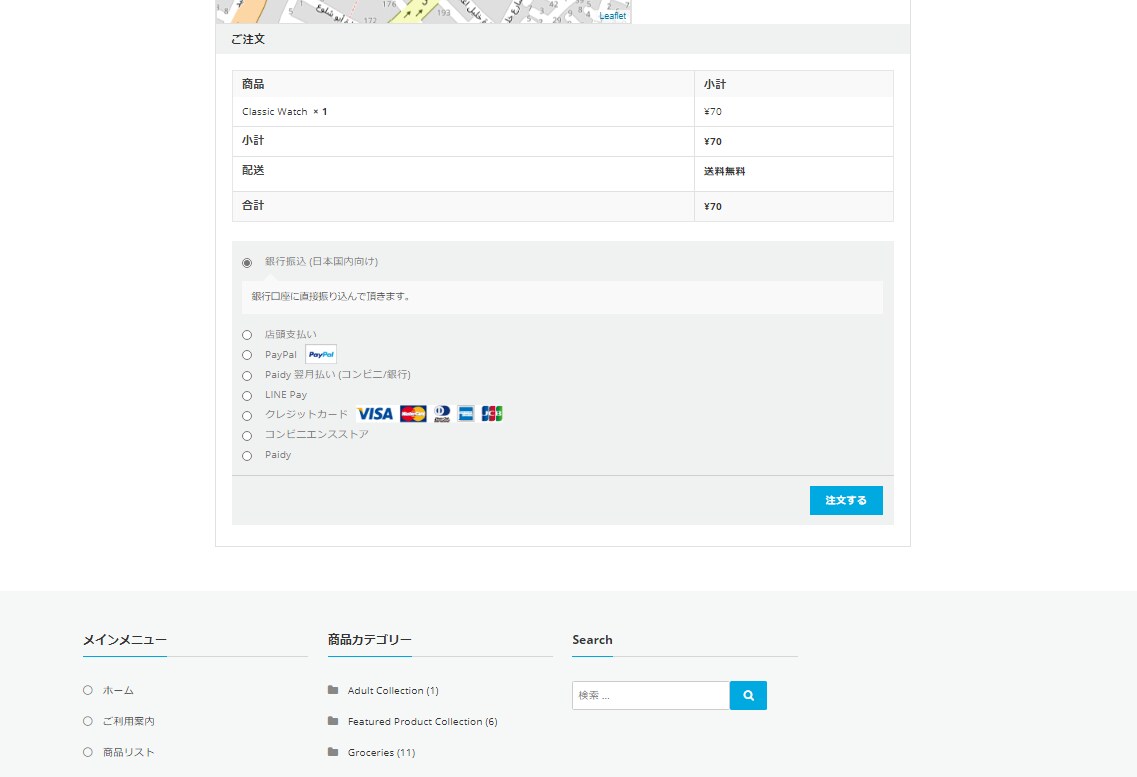The width and height of the screenshot is (1137, 777).
Task: Choose コンビニエンスストア payment method
Action: point(247,436)
